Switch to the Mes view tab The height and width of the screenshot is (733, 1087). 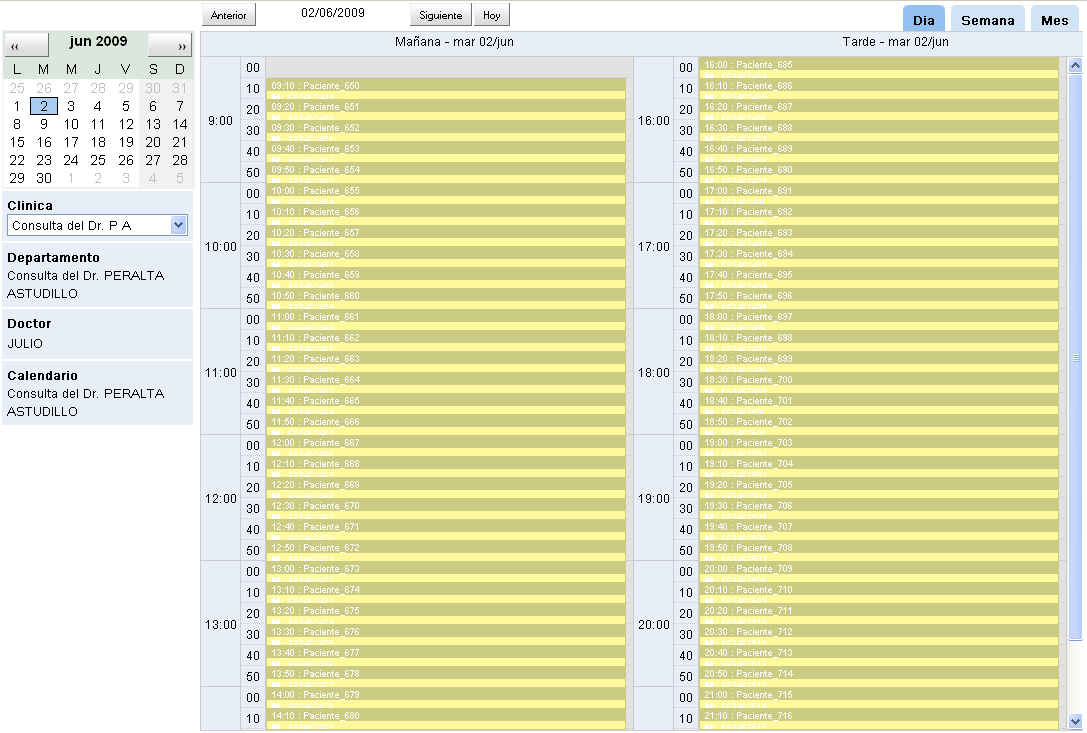(1054, 19)
